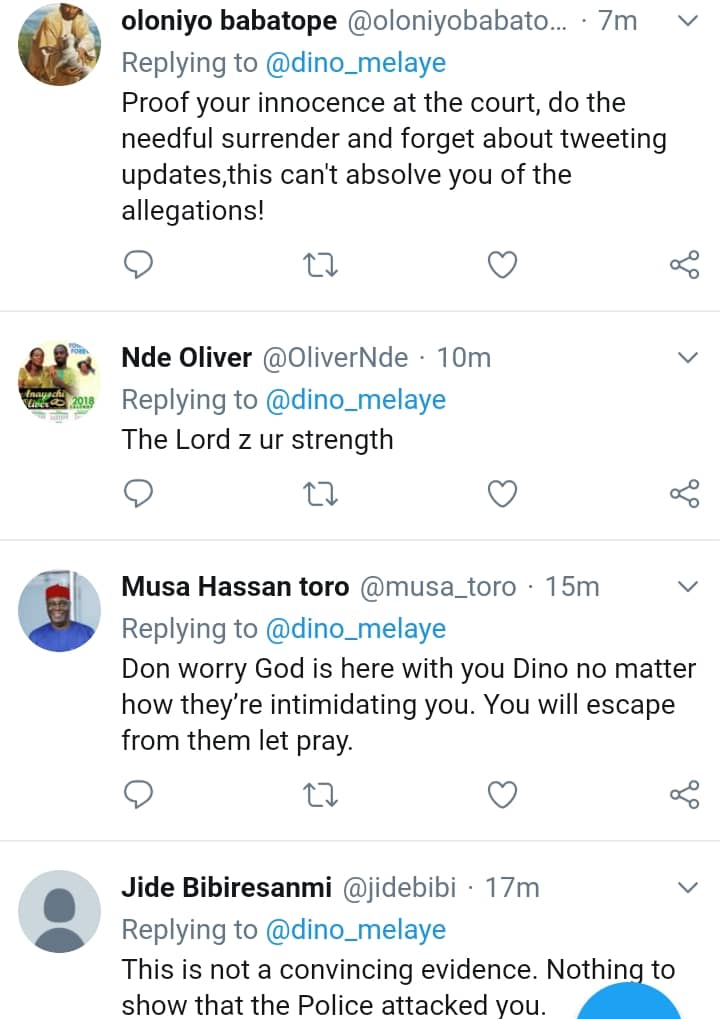The image size is (720, 1019).
Task: Reply to Nde Oliver's tweet
Action: 138,493
